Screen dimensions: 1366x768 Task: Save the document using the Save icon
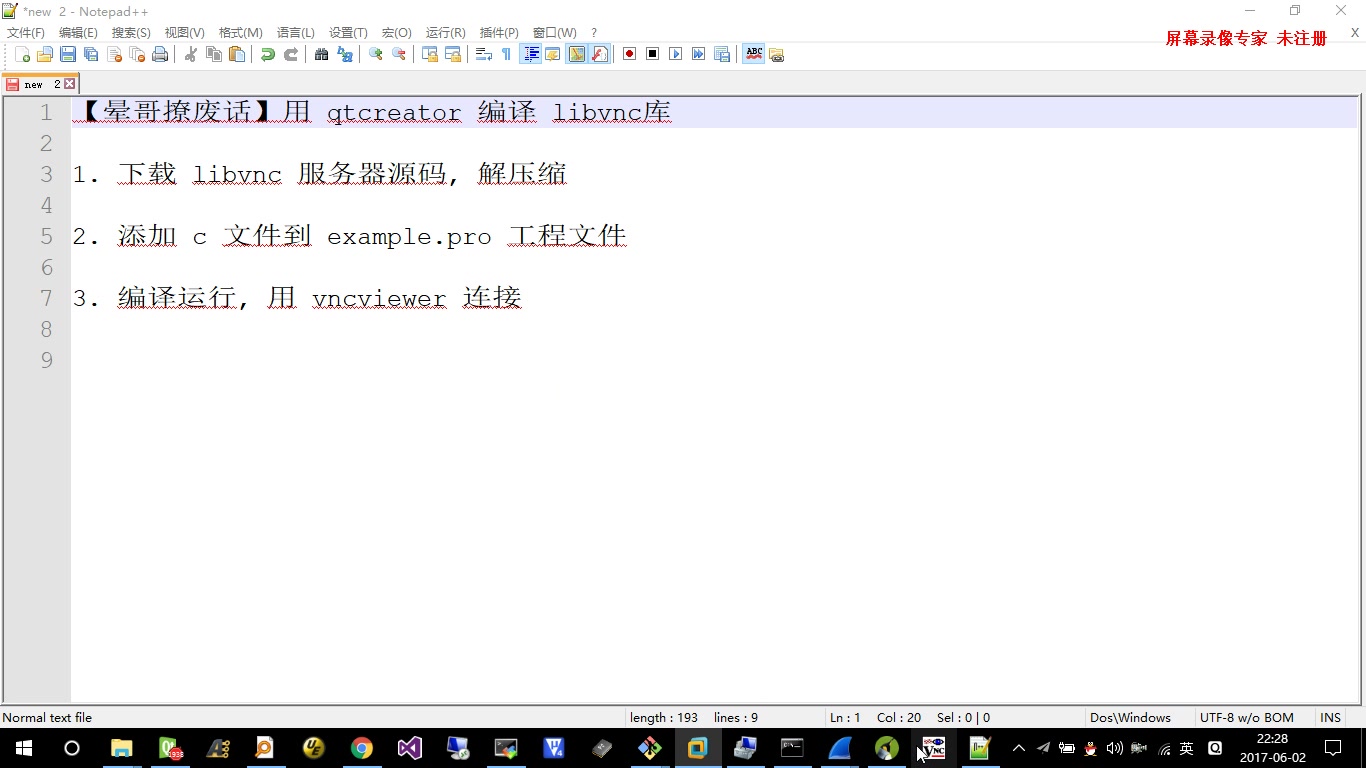68,54
